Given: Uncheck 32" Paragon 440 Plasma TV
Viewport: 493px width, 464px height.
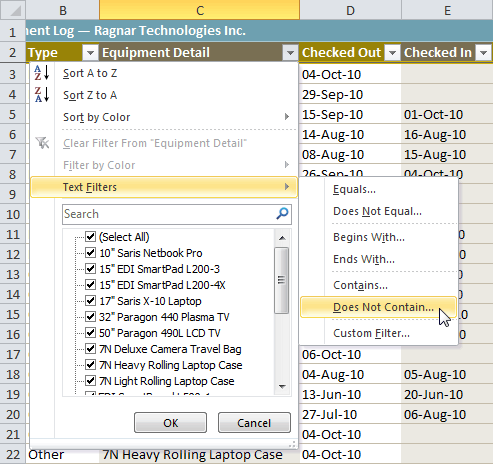Looking at the screenshot, I should [90, 317].
